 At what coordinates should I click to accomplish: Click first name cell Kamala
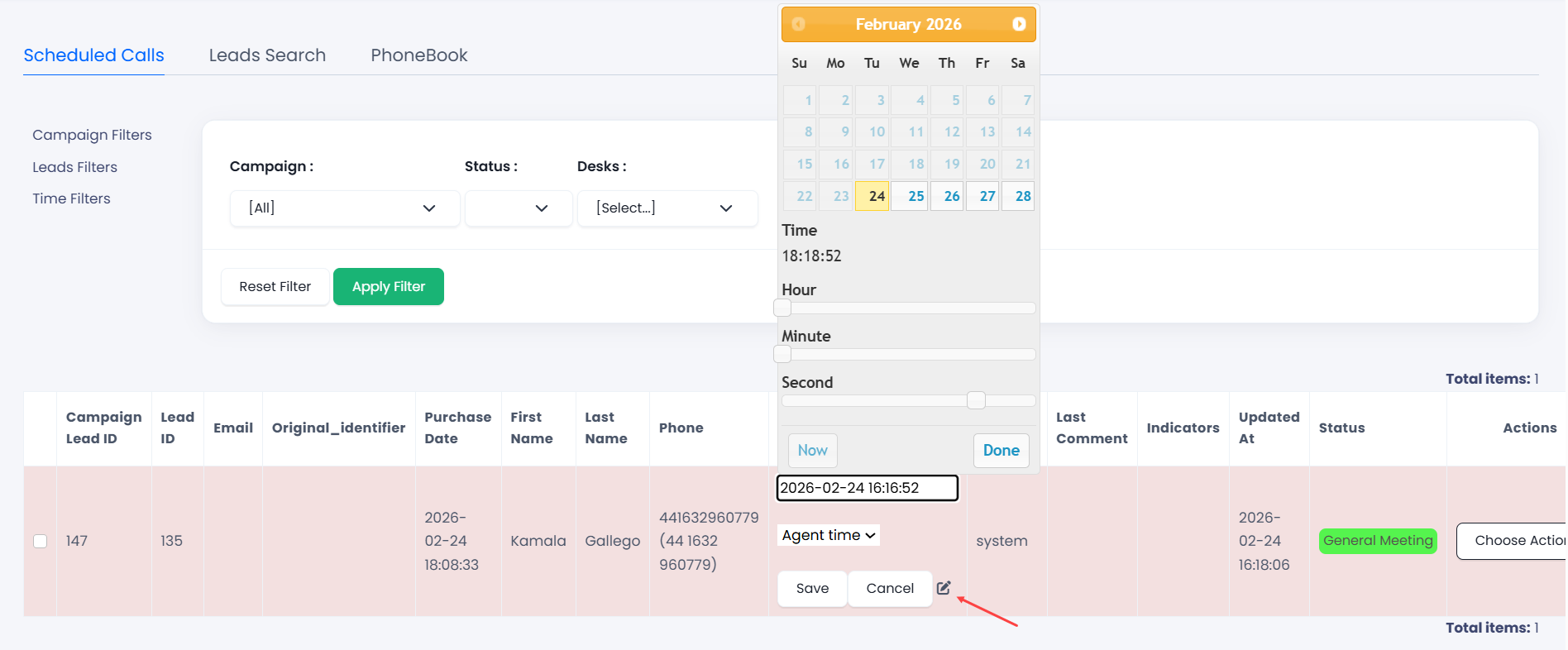point(538,541)
